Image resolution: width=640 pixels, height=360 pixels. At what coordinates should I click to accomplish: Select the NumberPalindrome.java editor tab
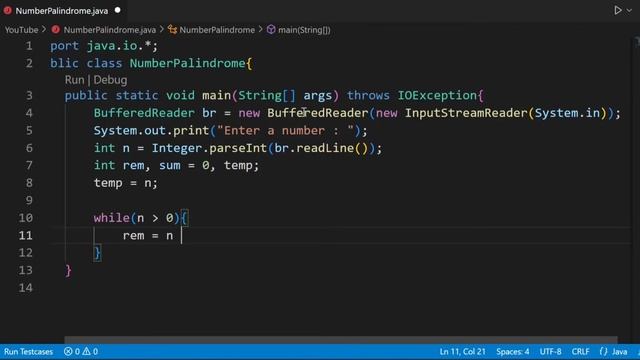tap(62, 11)
